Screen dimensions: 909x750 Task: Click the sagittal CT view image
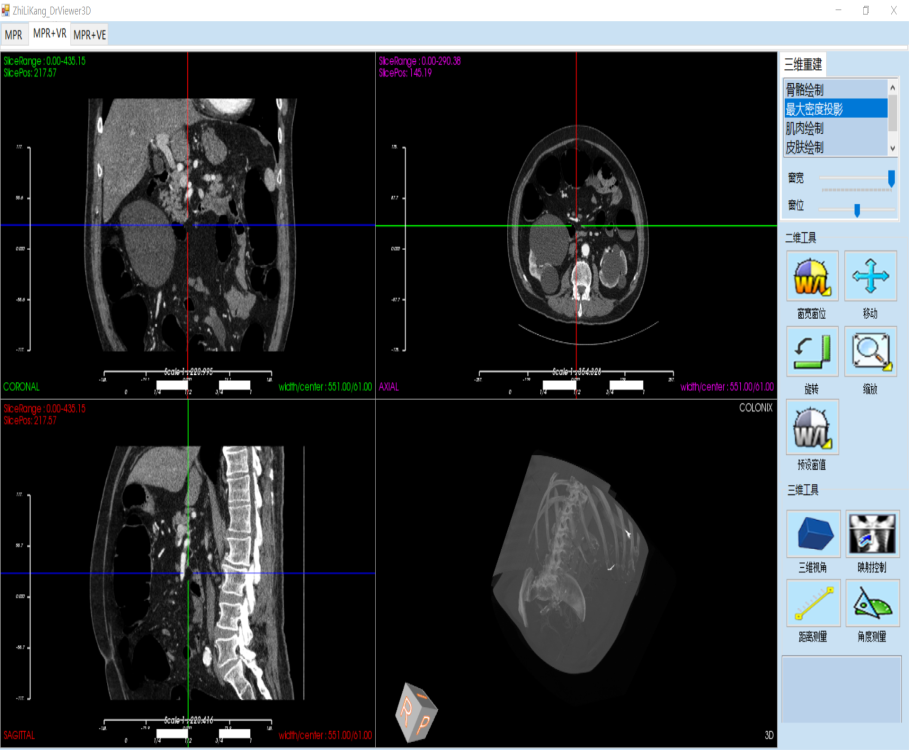click(x=197, y=573)
